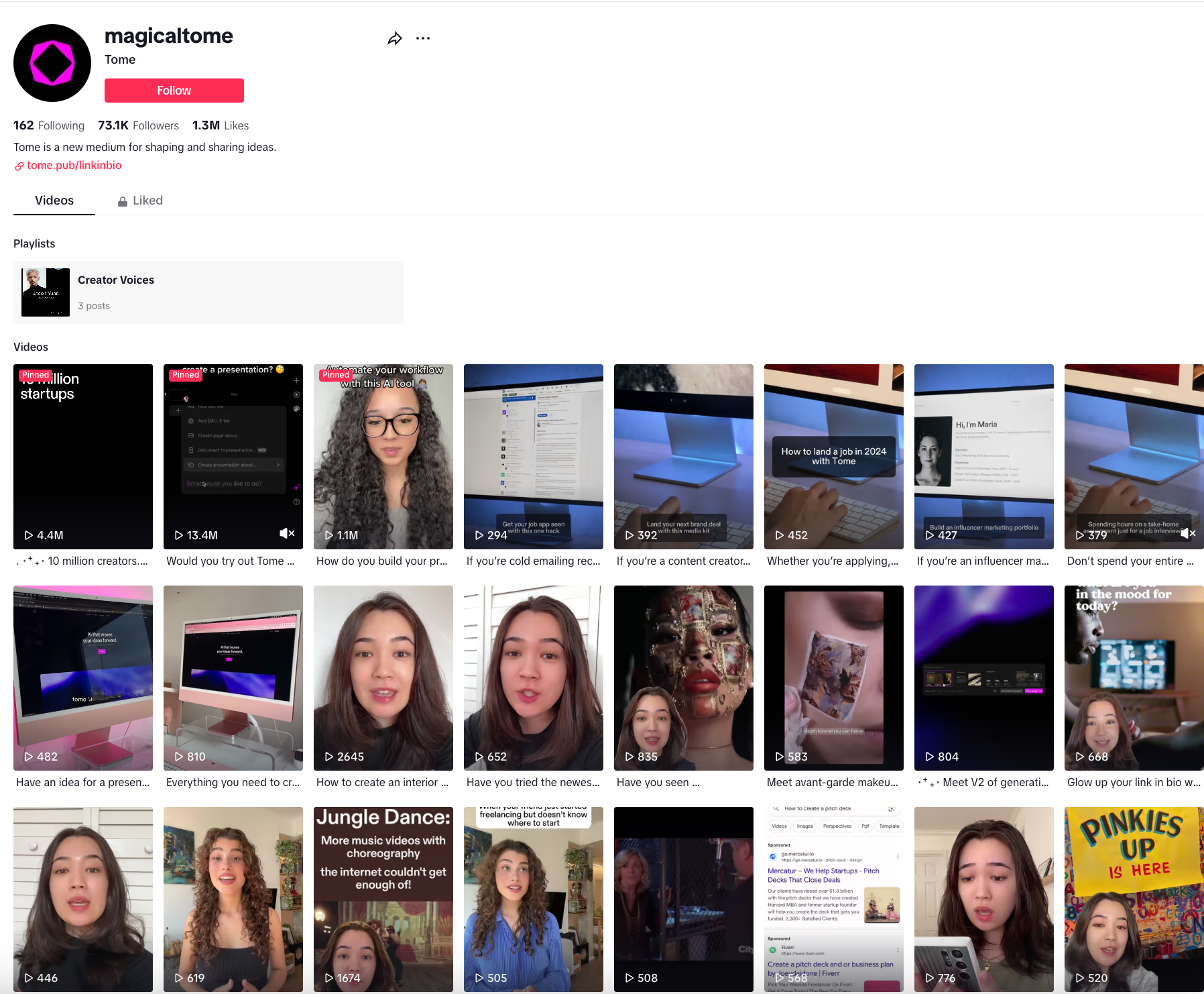The image size is (1204, 994).
Task: Open the tome.pub/linkinbio link
Action: [74, 165]
